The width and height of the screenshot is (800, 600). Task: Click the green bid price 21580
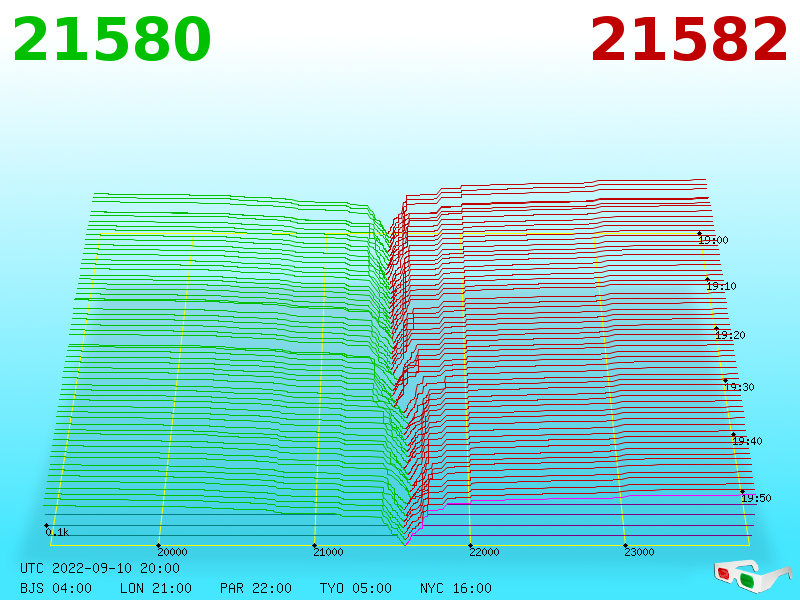point(112,40)
